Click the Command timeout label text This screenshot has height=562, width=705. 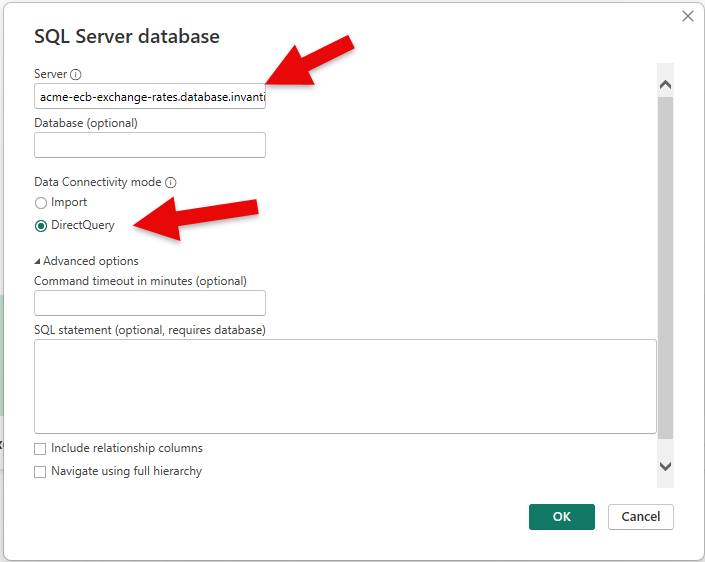point(140,281)
